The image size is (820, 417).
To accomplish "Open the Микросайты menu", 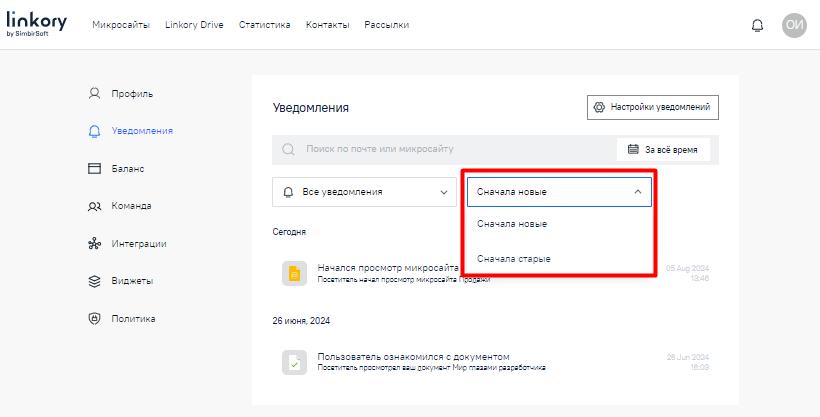I will click(121, 25).
